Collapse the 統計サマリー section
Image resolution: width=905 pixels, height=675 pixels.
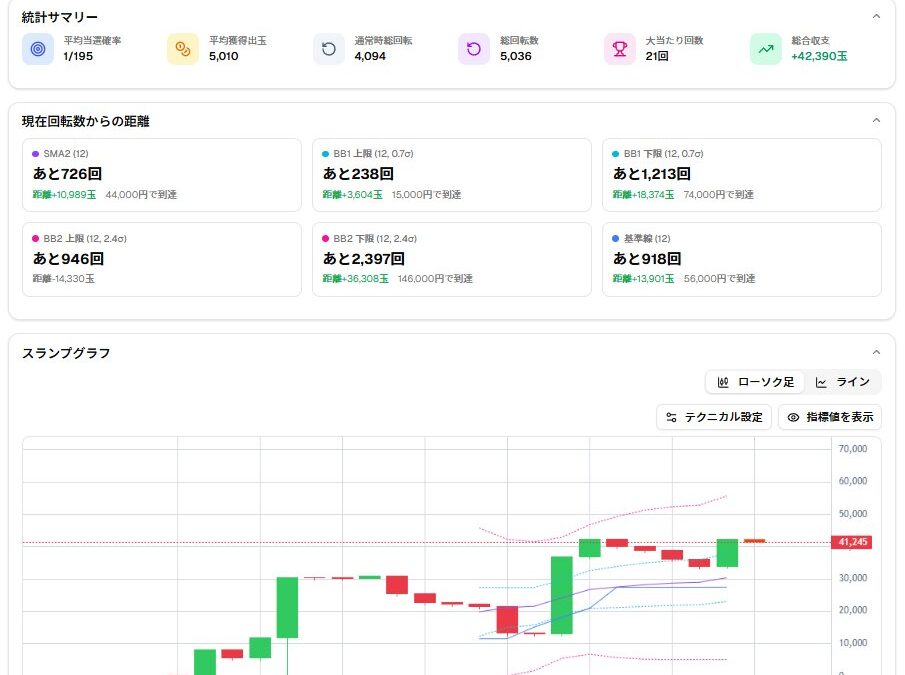click(876, 16)
